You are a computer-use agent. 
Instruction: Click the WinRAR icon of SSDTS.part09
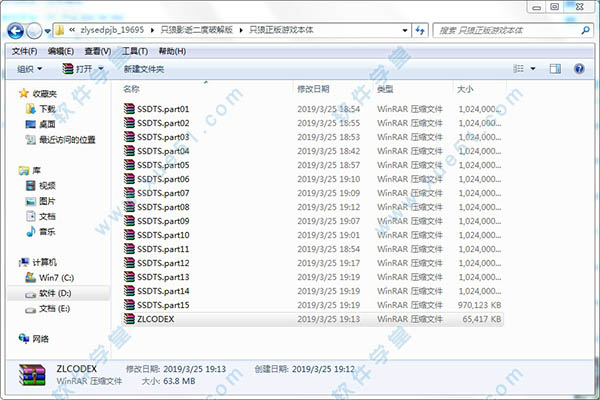tap(130, 220)
